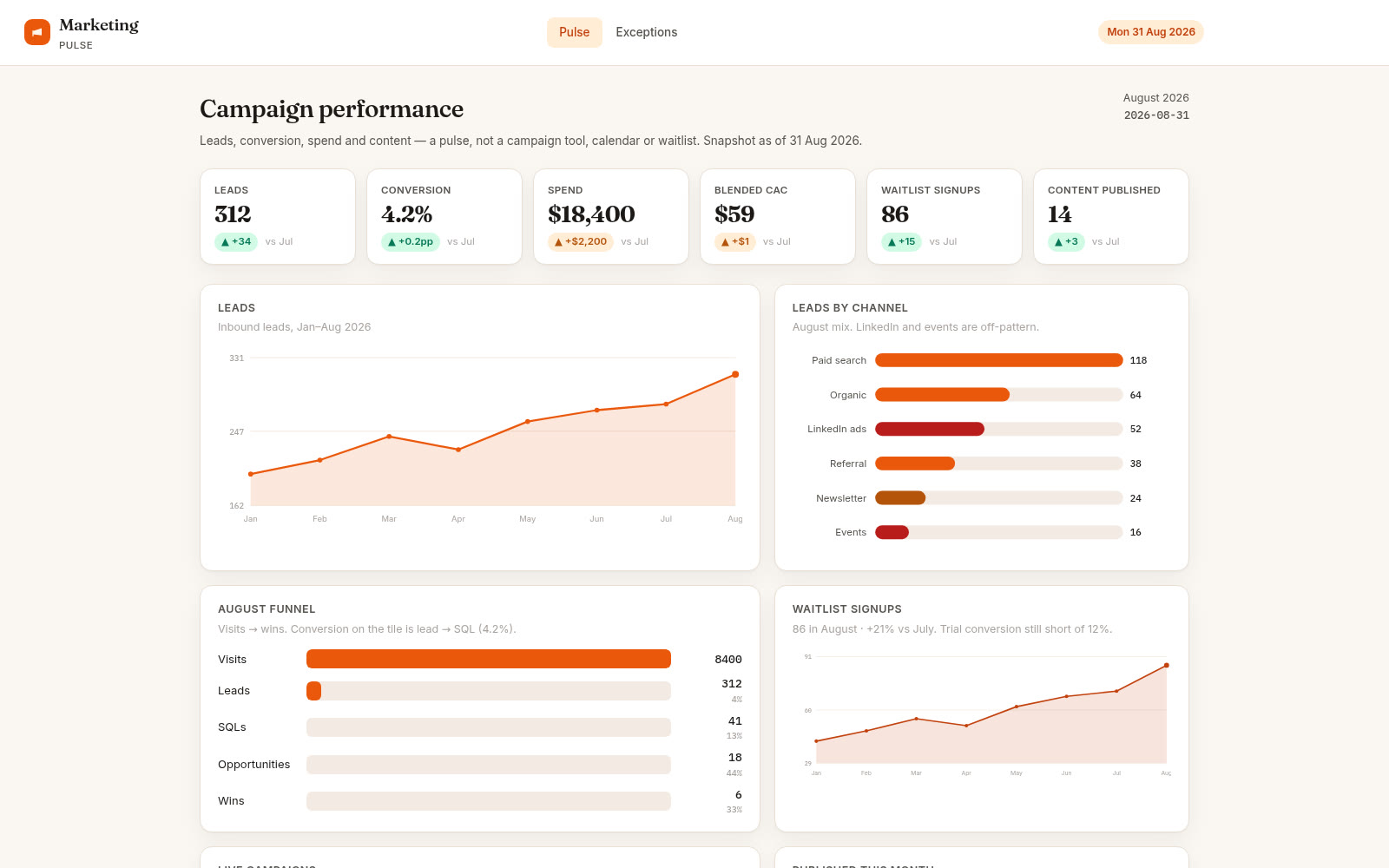1389x868 pixels.
Task: Open the Leads 312 KPI card
Action: click(x=278, y=216)
